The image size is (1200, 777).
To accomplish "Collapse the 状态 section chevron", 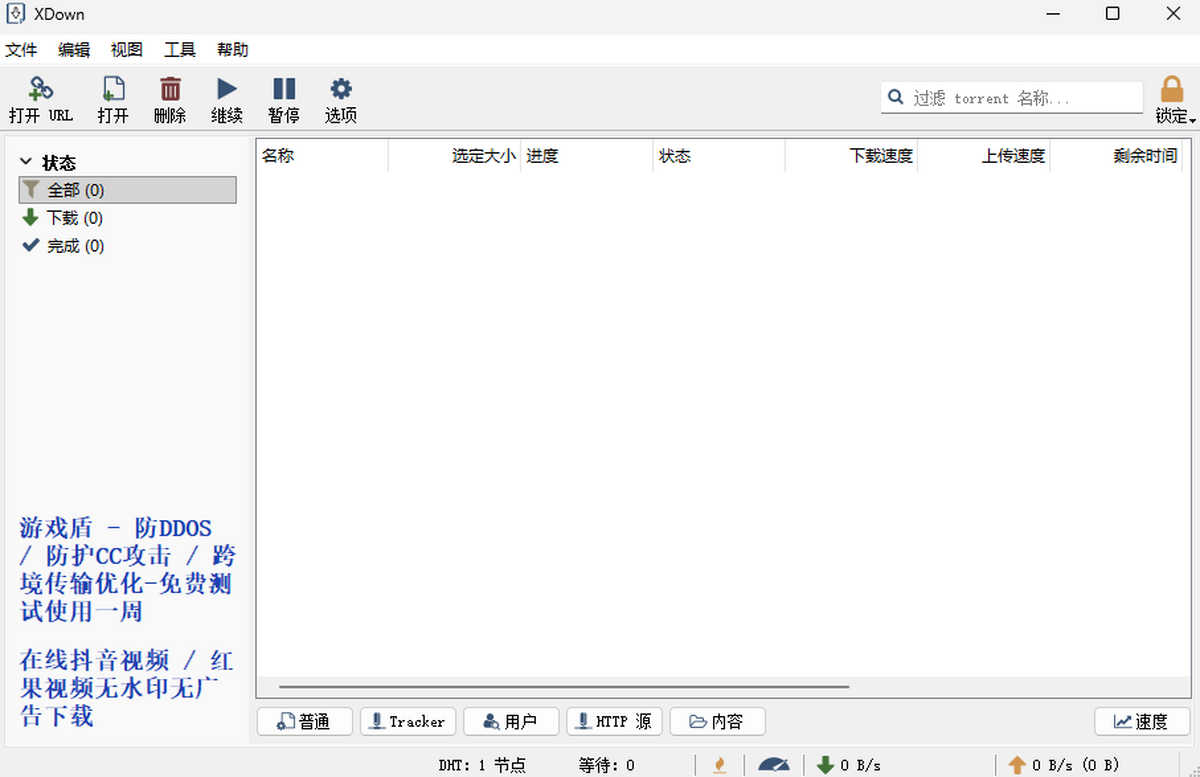I will 27,162.
